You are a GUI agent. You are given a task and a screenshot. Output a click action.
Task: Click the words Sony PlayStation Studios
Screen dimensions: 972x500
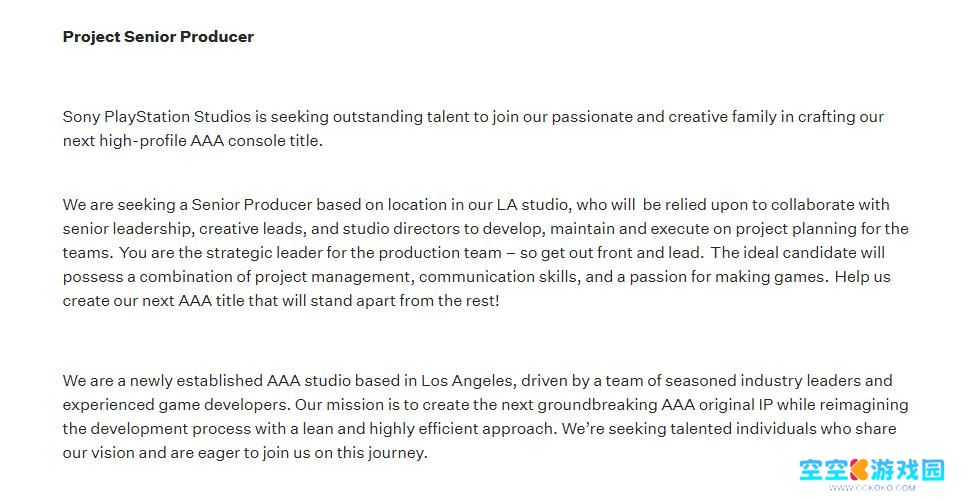(157, 116)
